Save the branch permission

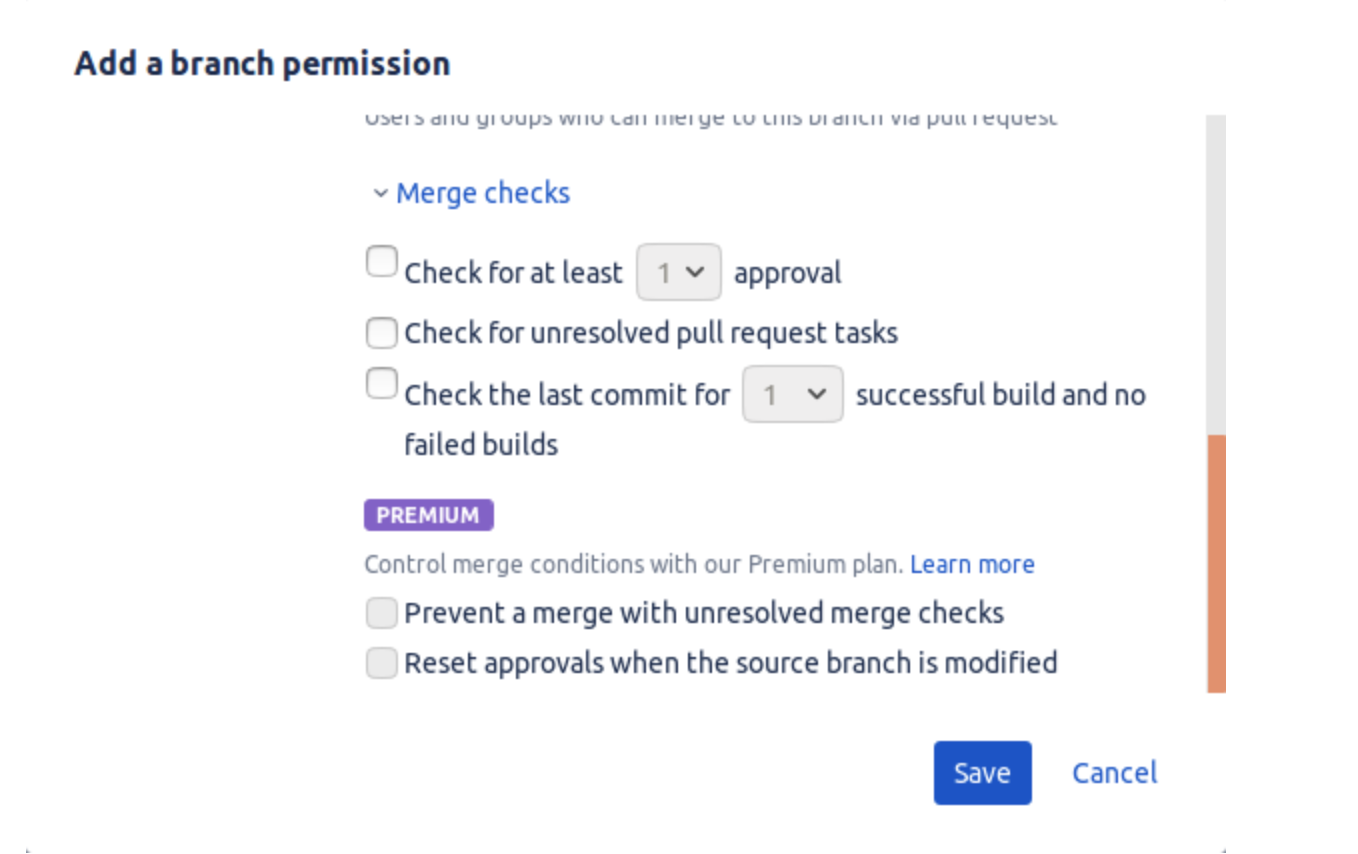pos(982,772)
